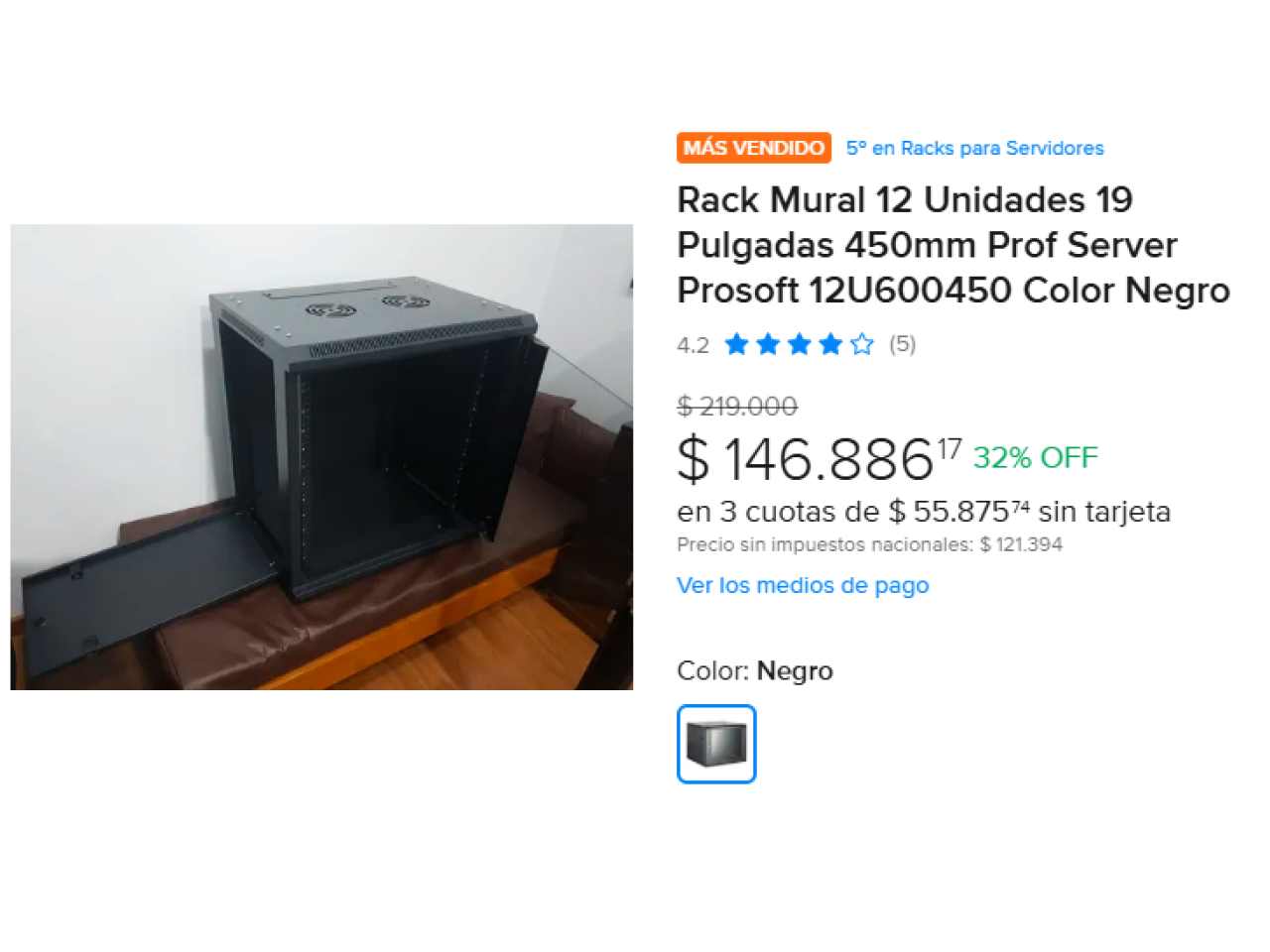Click the second filled rating star

pyautogui.click(x=768, y=344)
